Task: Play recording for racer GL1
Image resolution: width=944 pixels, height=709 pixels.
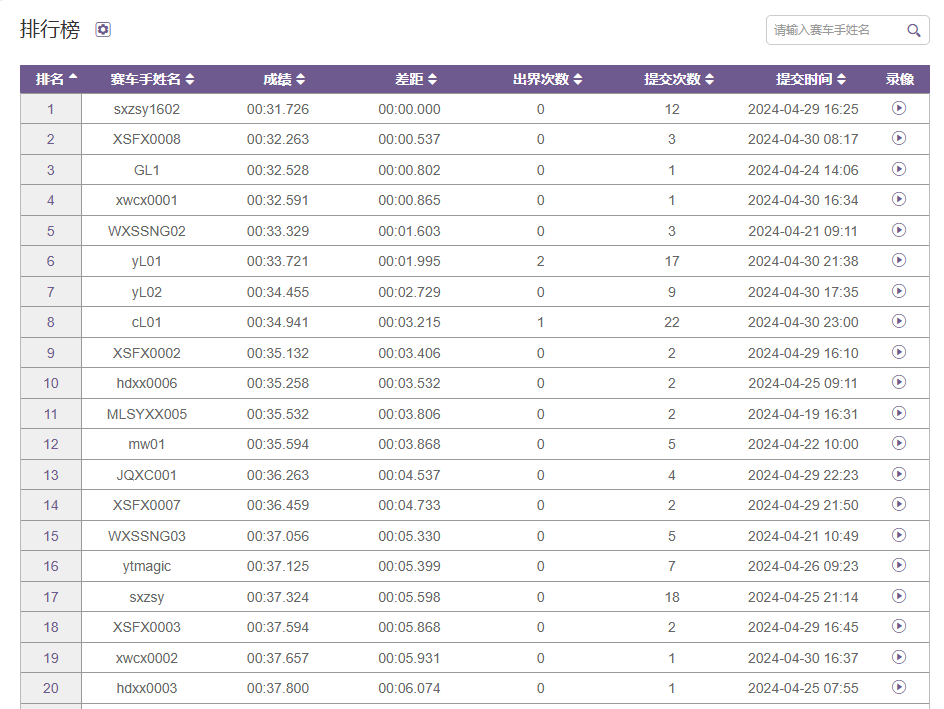Action: click(x=899, y=169)
